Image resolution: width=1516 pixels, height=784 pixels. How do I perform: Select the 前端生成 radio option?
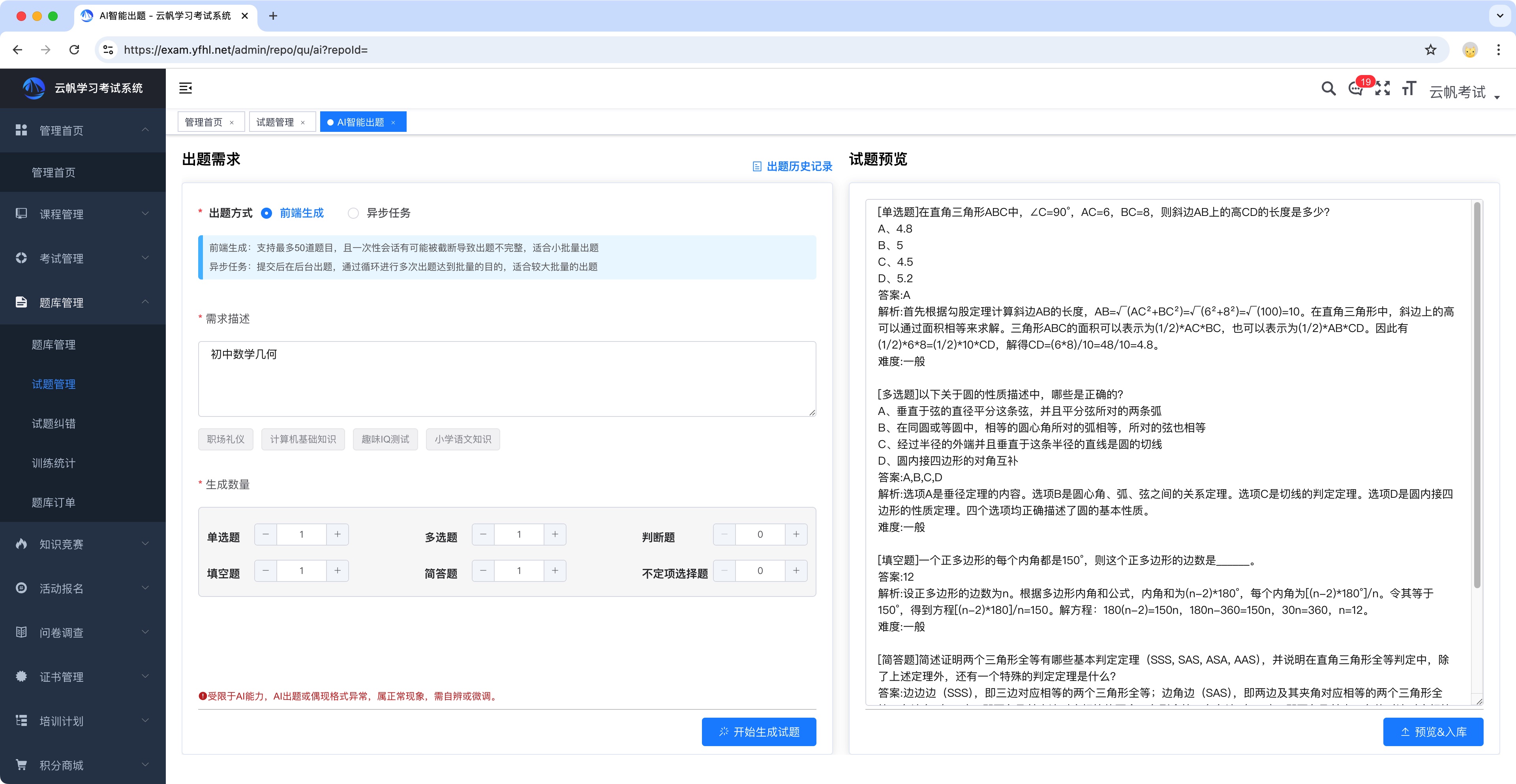[266, 213]
